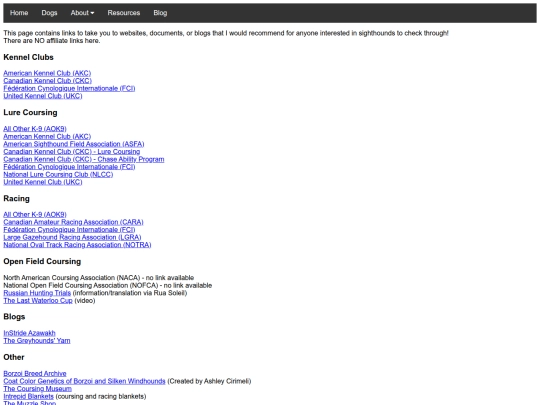Image resolution: width=540 pixels, height=405 pixels.
Task: Select the Resources nav item
Action: tap(124, 13)
